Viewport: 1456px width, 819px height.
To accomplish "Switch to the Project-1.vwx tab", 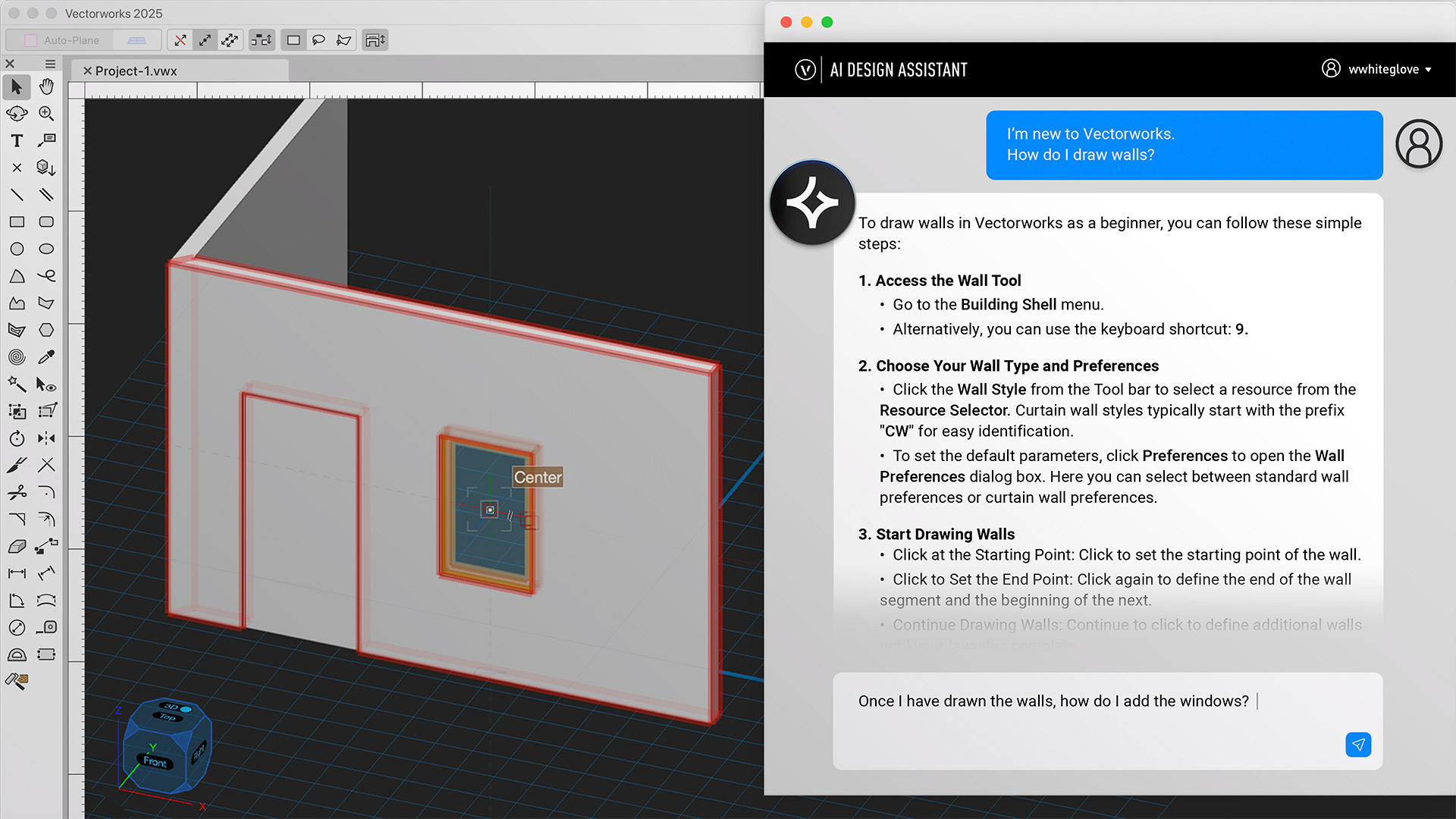I will [x=140, y=71].
